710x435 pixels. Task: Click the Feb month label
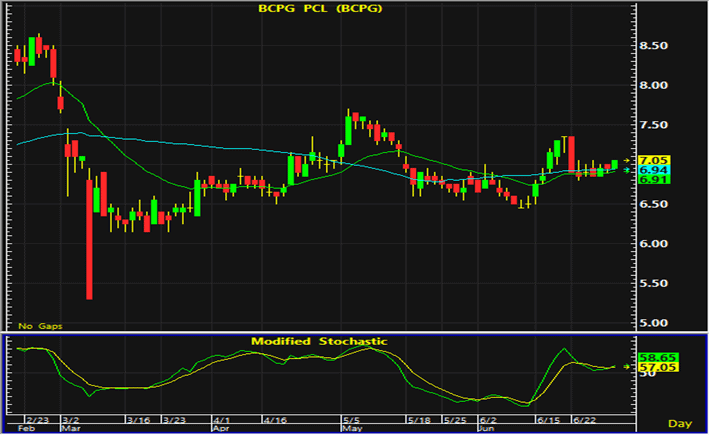coord(25,428)
